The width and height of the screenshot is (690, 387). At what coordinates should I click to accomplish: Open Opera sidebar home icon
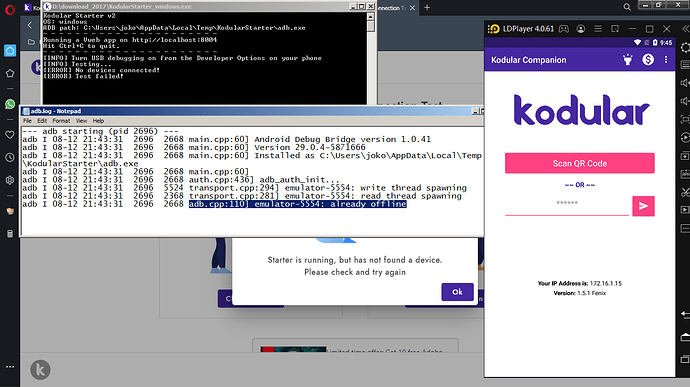click(x=10, y=51)
